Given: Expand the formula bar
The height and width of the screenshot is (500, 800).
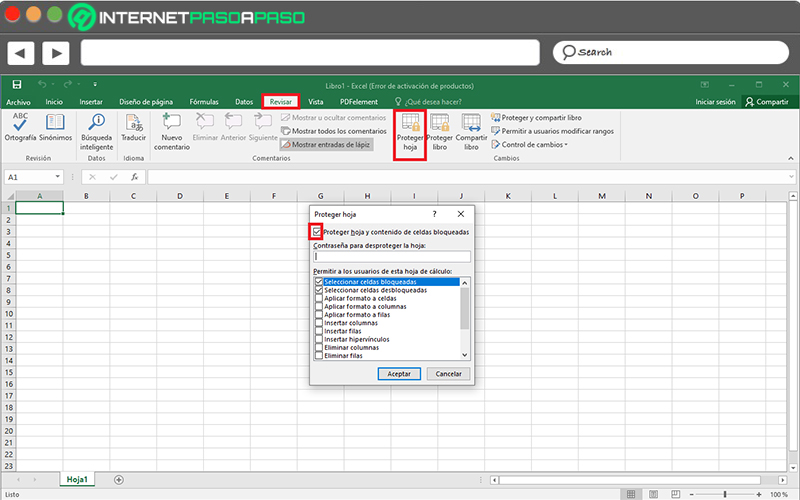Looking at the screenshot, I should tap(791, 177).
